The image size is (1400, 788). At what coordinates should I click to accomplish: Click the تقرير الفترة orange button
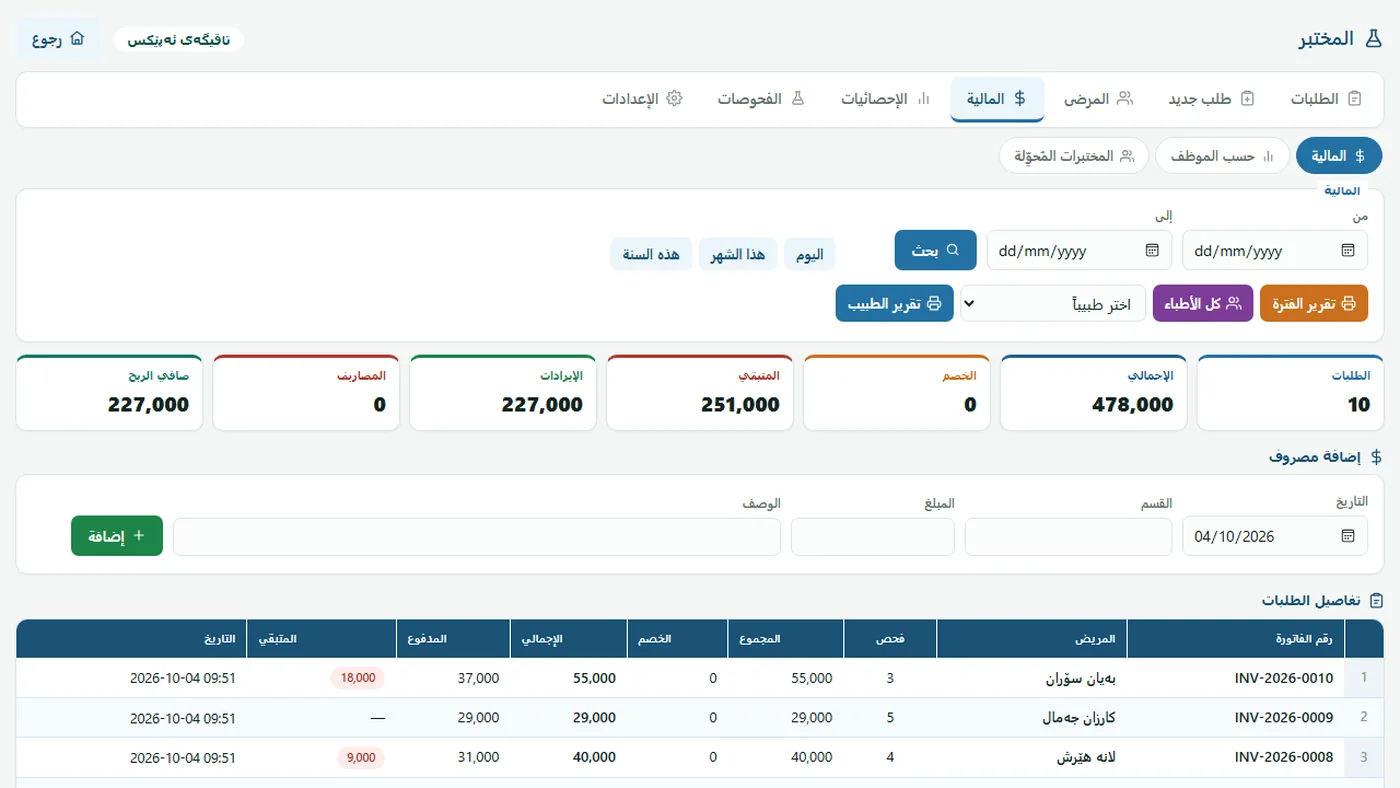[1314, 304]
